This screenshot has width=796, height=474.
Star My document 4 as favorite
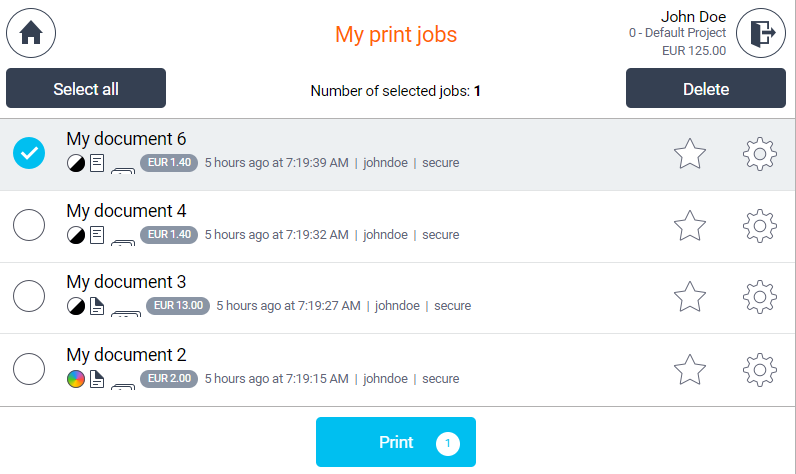(690, 226)
